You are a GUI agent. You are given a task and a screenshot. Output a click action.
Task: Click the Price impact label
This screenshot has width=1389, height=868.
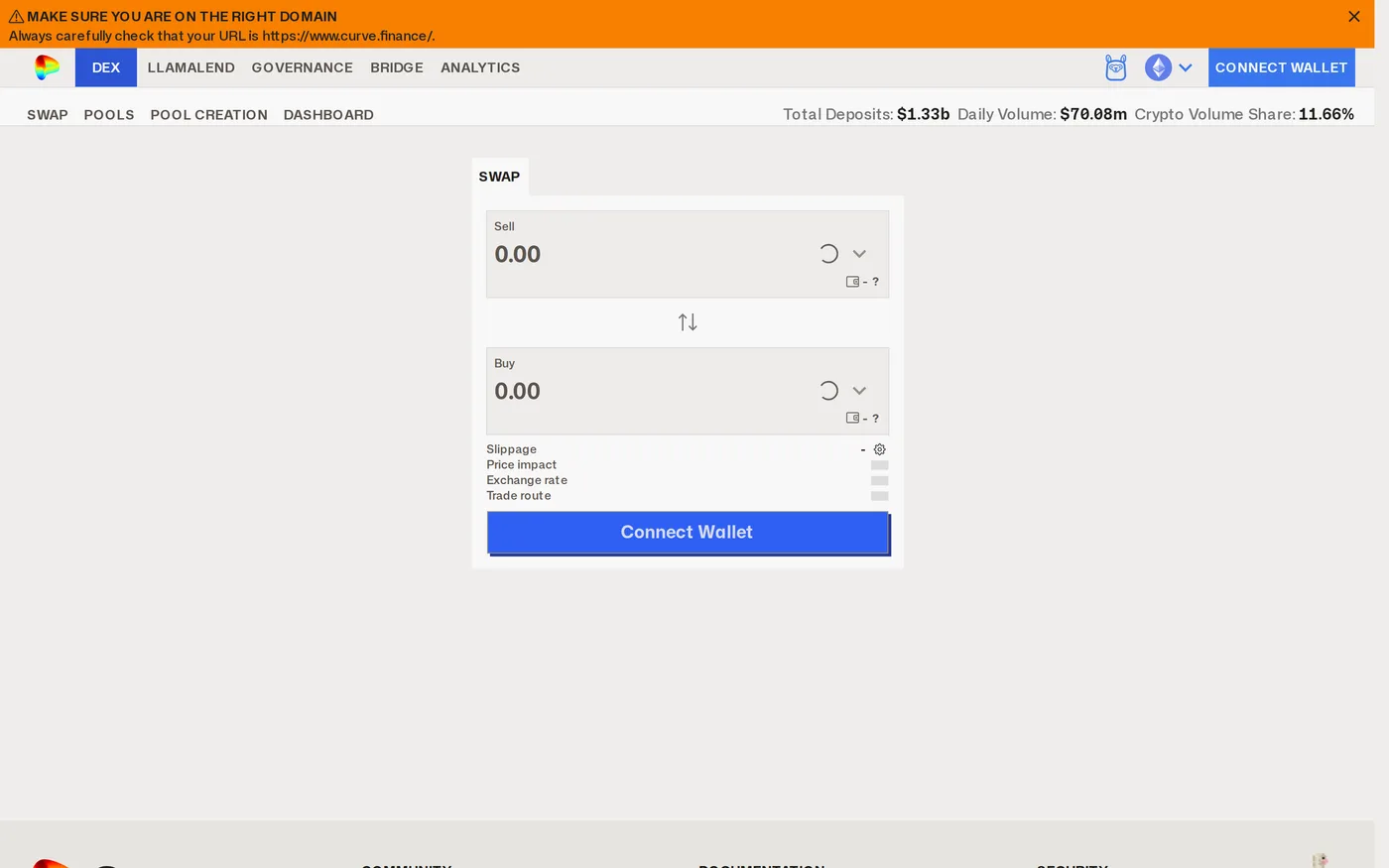(521, 465)
